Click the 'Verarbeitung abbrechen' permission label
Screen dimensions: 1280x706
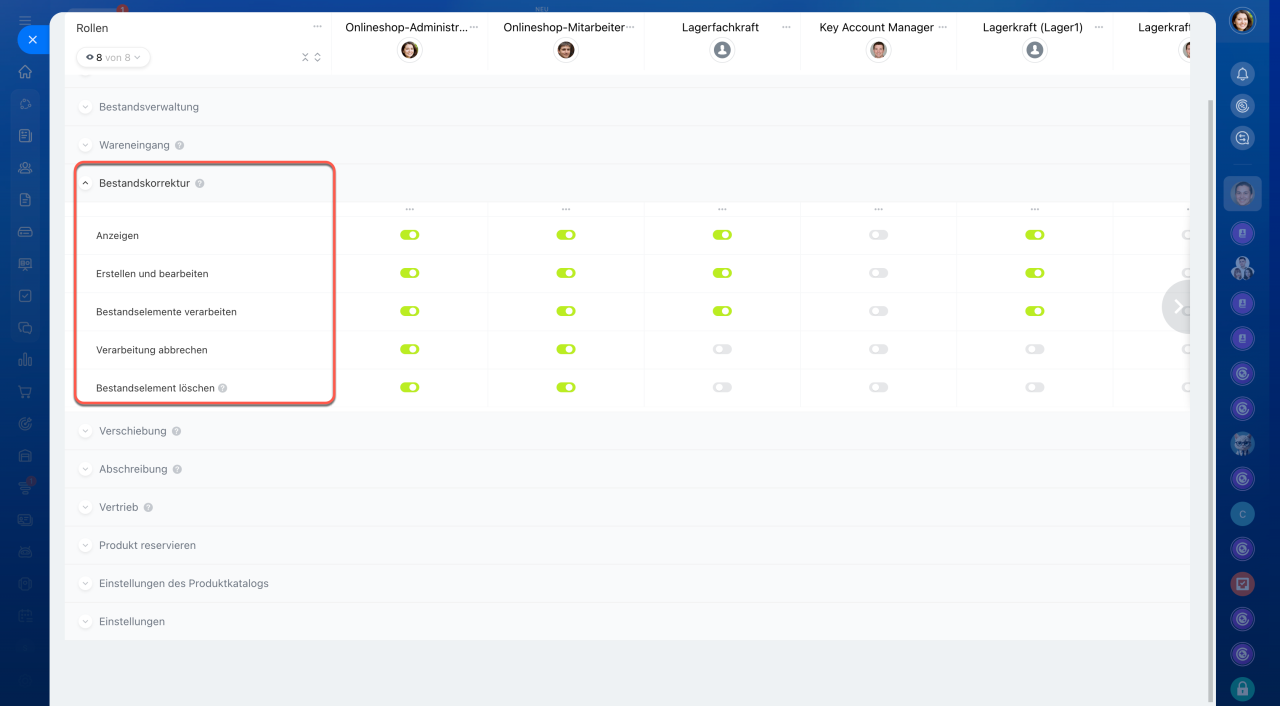click(152, 350)
